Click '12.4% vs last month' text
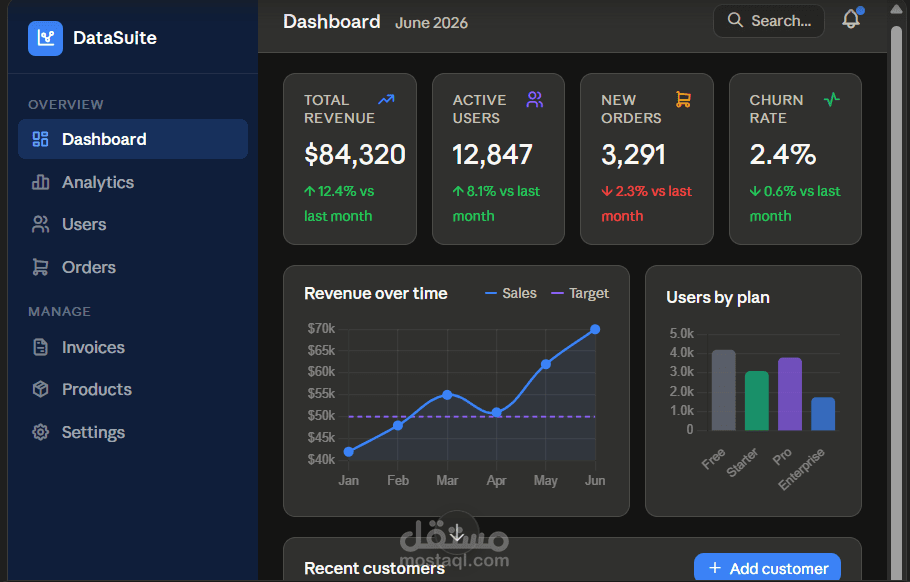Image resolution: width=910 pixels, height=582 pixels. (x=340, y=203)
